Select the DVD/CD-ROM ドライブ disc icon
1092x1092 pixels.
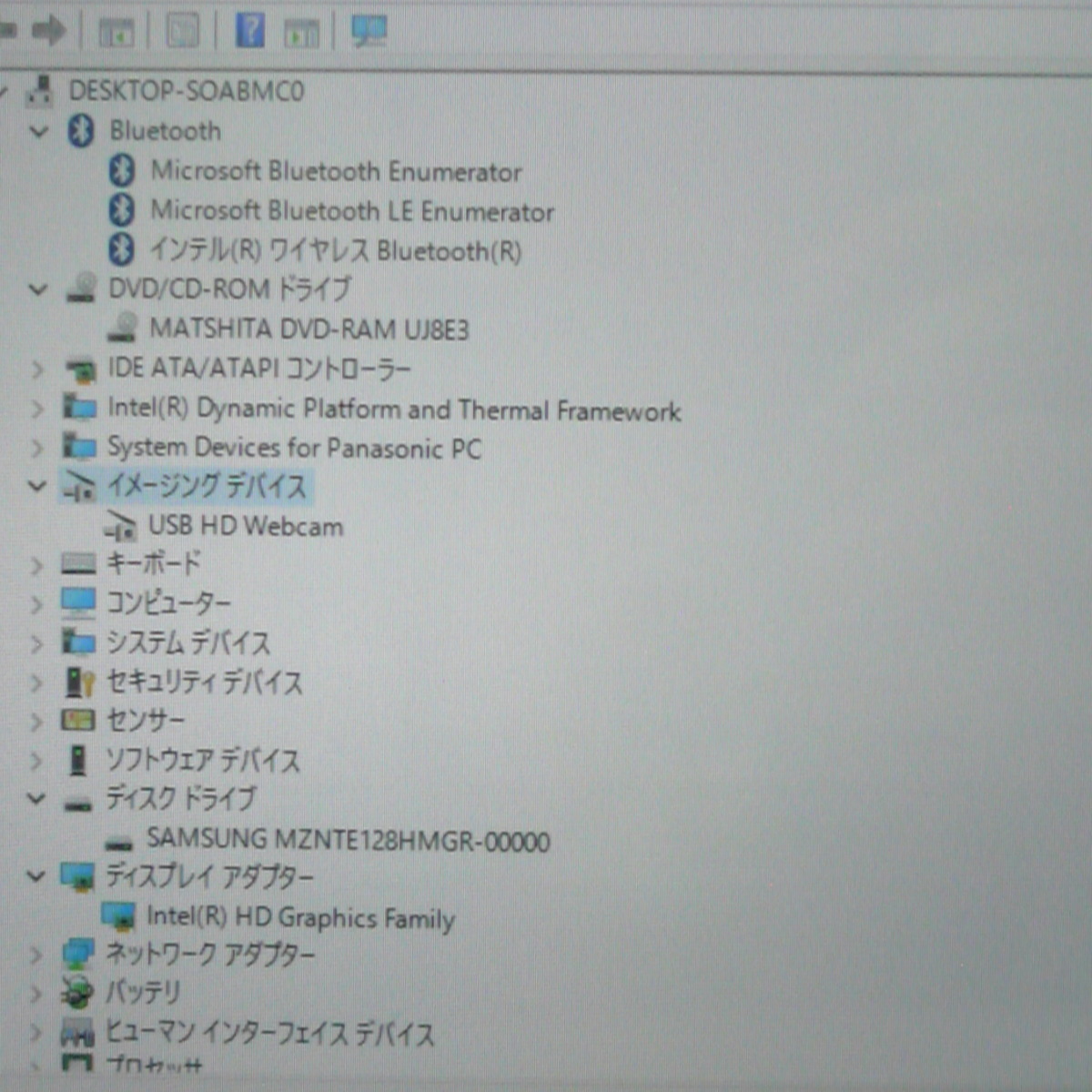pos(81,288)
